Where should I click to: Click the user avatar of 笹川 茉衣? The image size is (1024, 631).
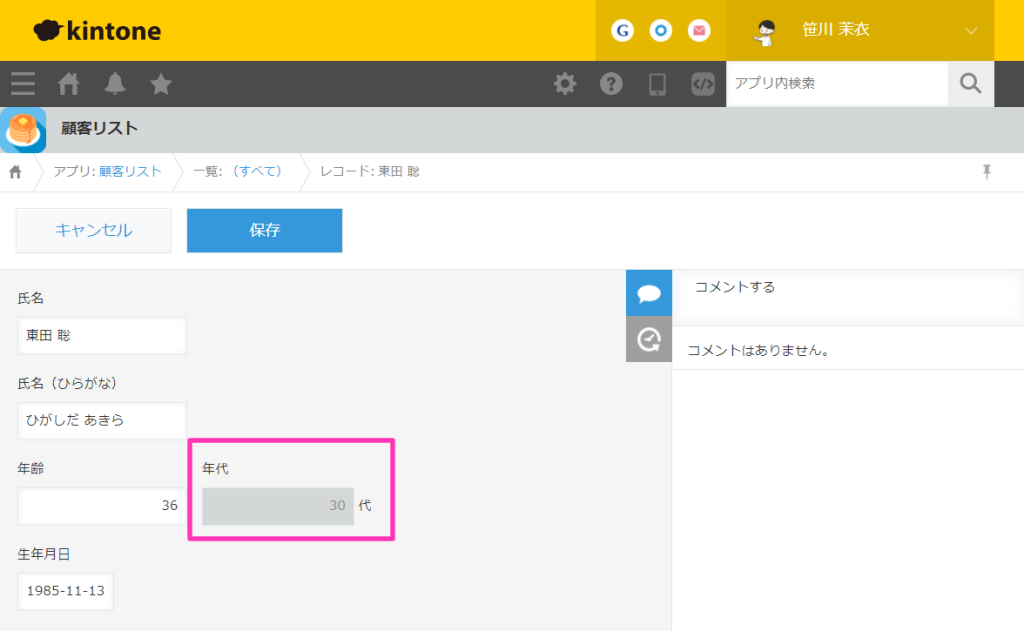pos(765,31)
